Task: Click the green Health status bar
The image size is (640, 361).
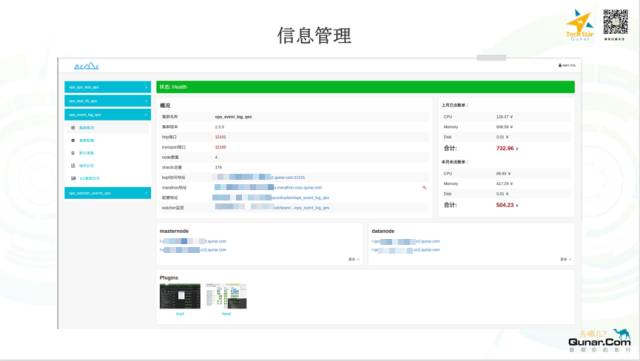Action: pyautogui.click(x=365, y=87)
